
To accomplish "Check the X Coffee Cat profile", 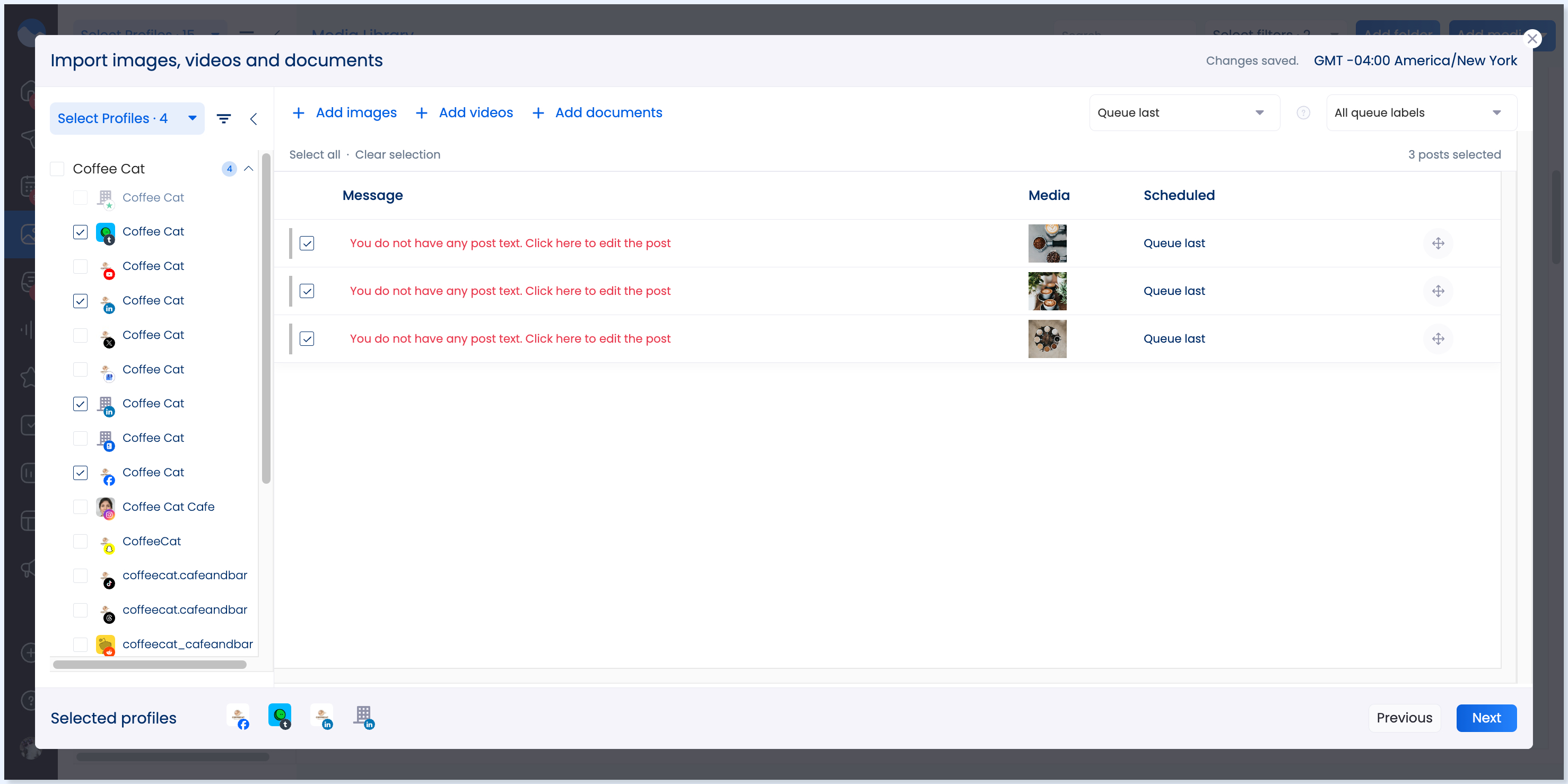I will pos(80,335).
